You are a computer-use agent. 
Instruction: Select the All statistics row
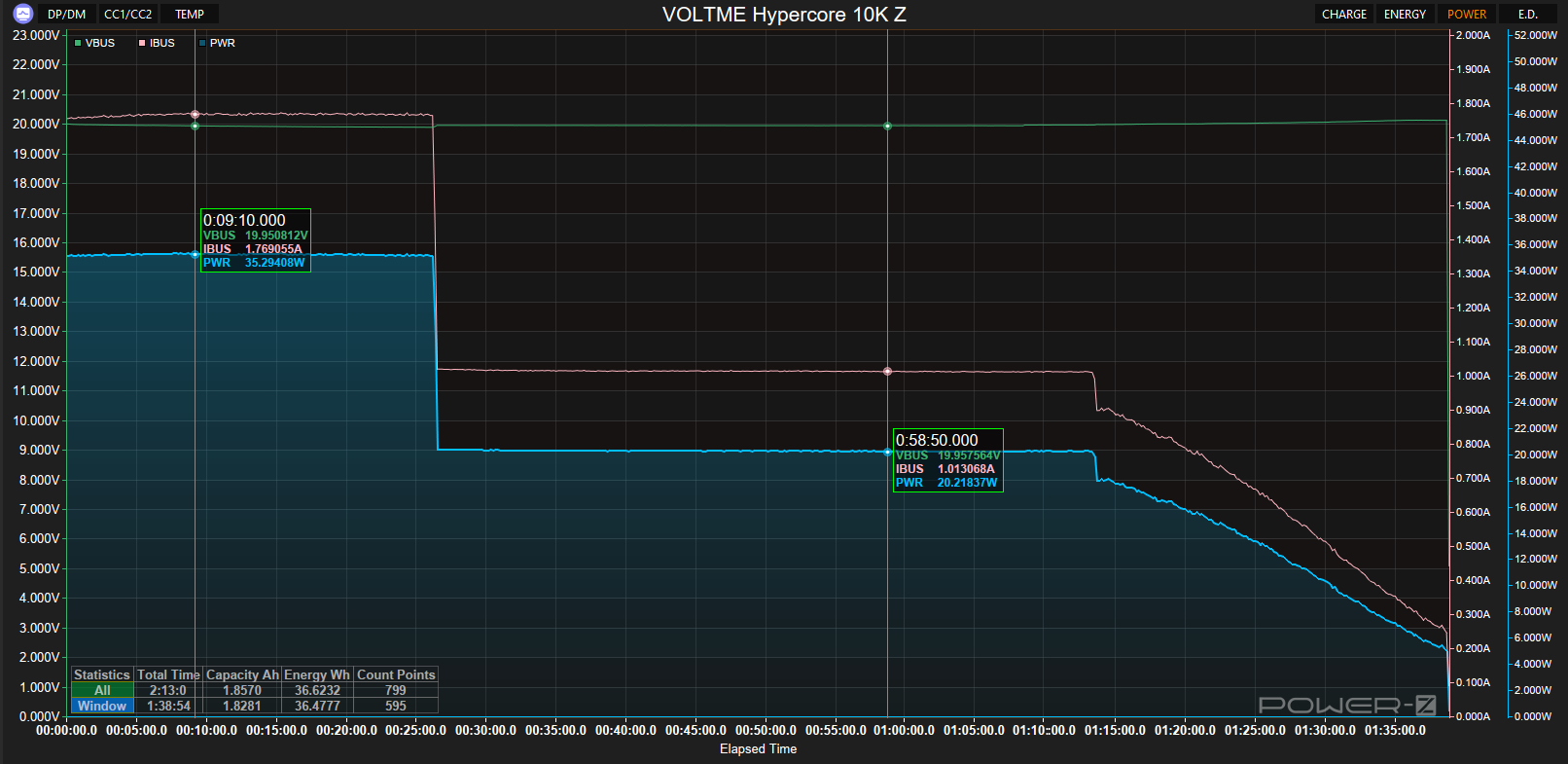click(254, 690)
